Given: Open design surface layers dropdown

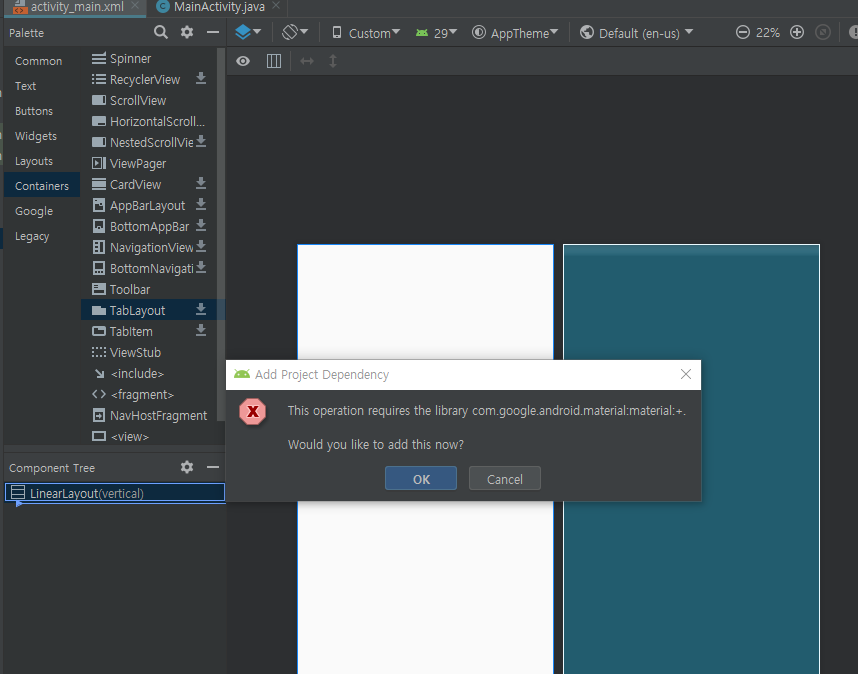Looking at the screenshot, I should pyautogui.click(x=248, y=32).
